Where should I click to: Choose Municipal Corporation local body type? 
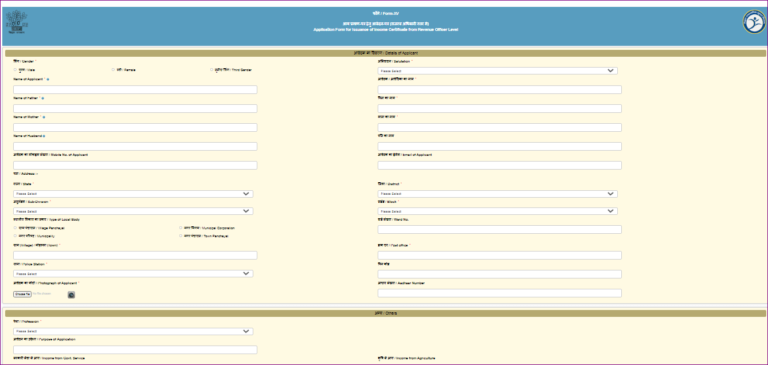point(181,228)
